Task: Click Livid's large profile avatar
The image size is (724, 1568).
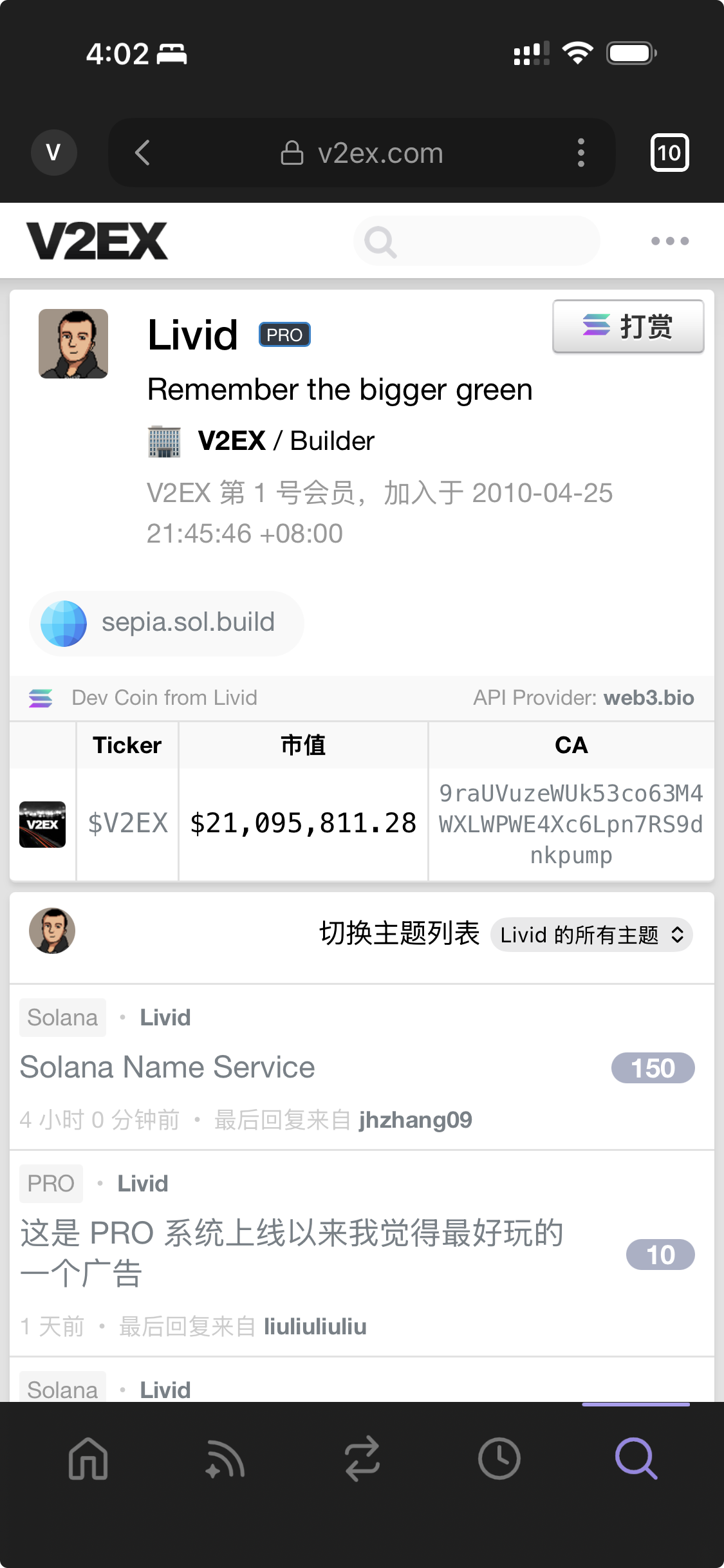Action: 73,344
